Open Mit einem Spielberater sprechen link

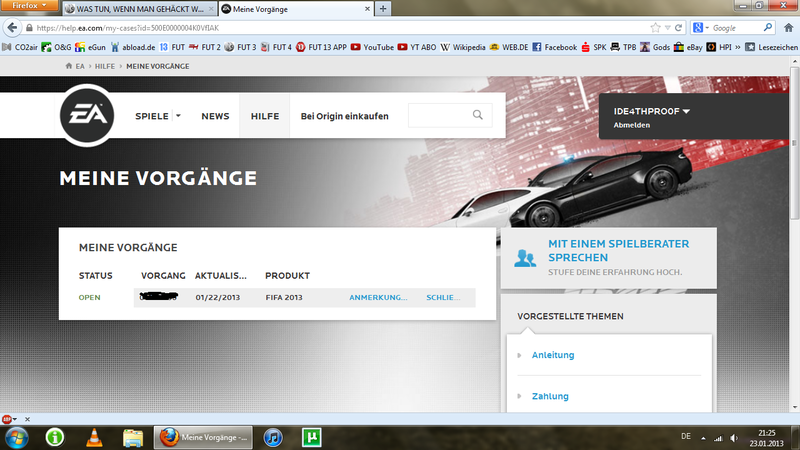coord(618,251)
